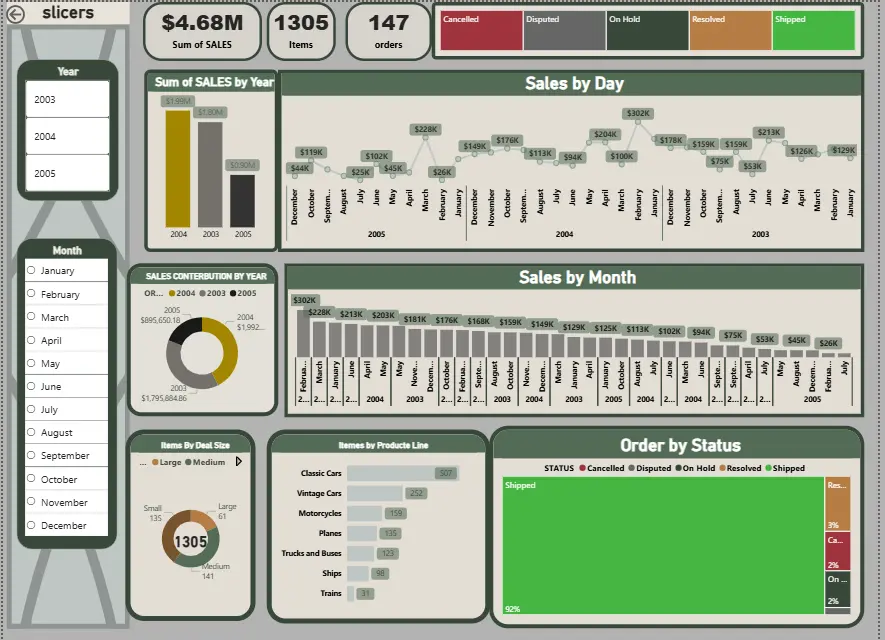Expand the legend arrow in Items By Deal Size
The height and width of the screenshot is (640, 885).
[x=239, y=461]
